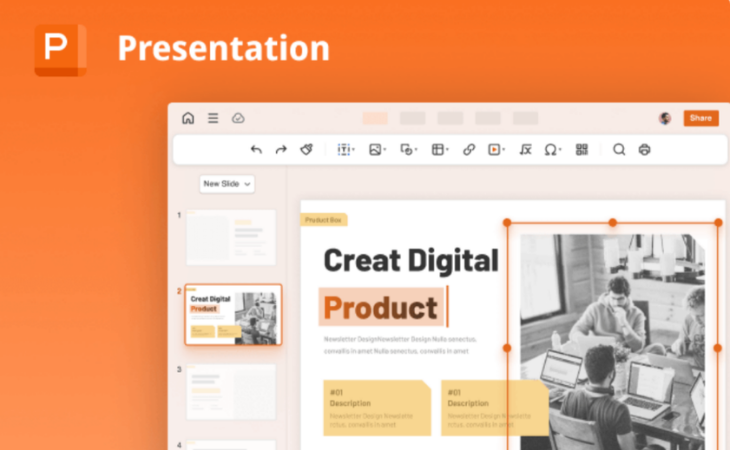The height and width of the screenshot is (450, 730).
Task: Insert a formula equation
Action: [x=526, y=149]
